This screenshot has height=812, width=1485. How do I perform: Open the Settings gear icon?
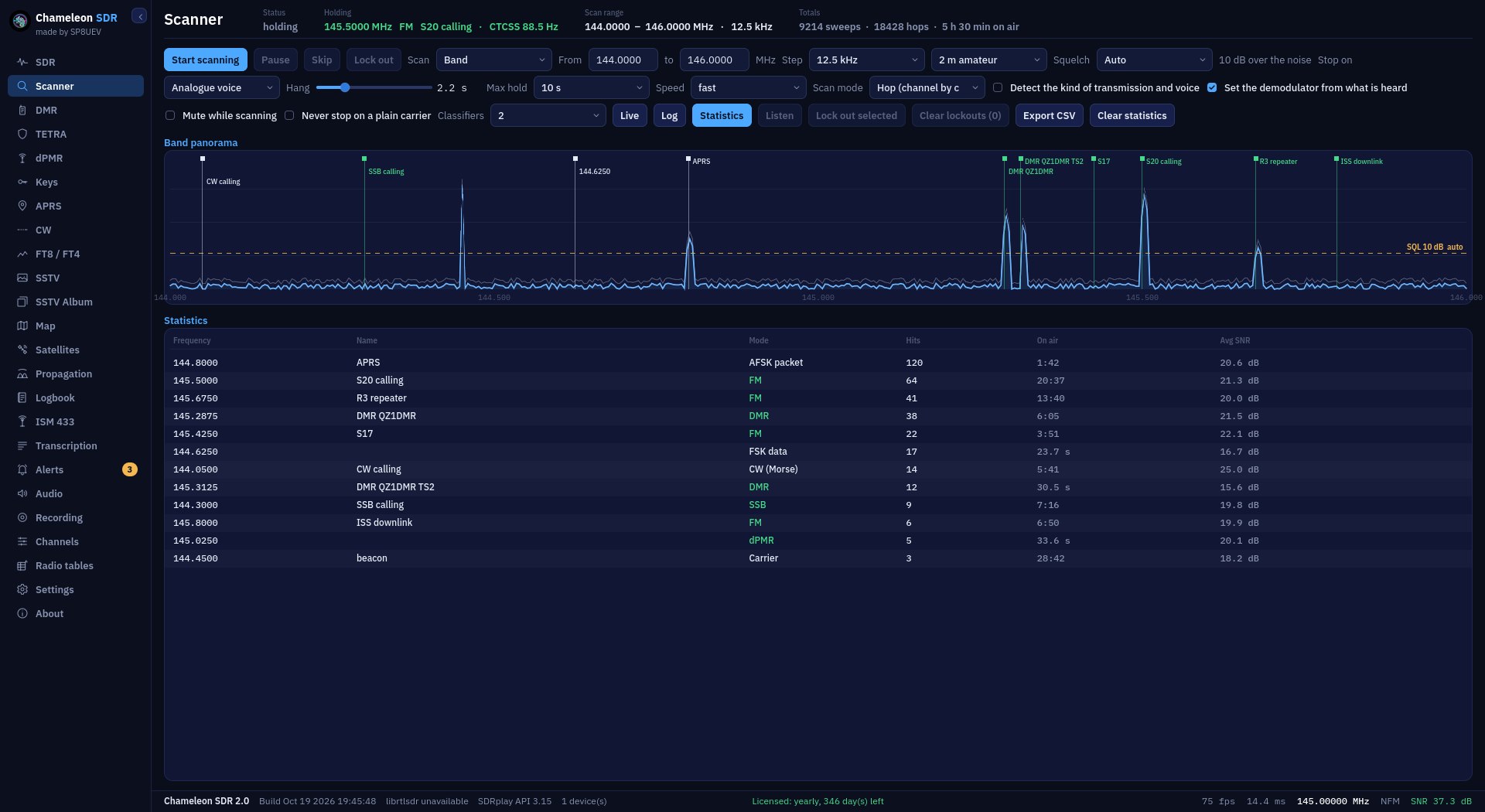click(22, 589)
